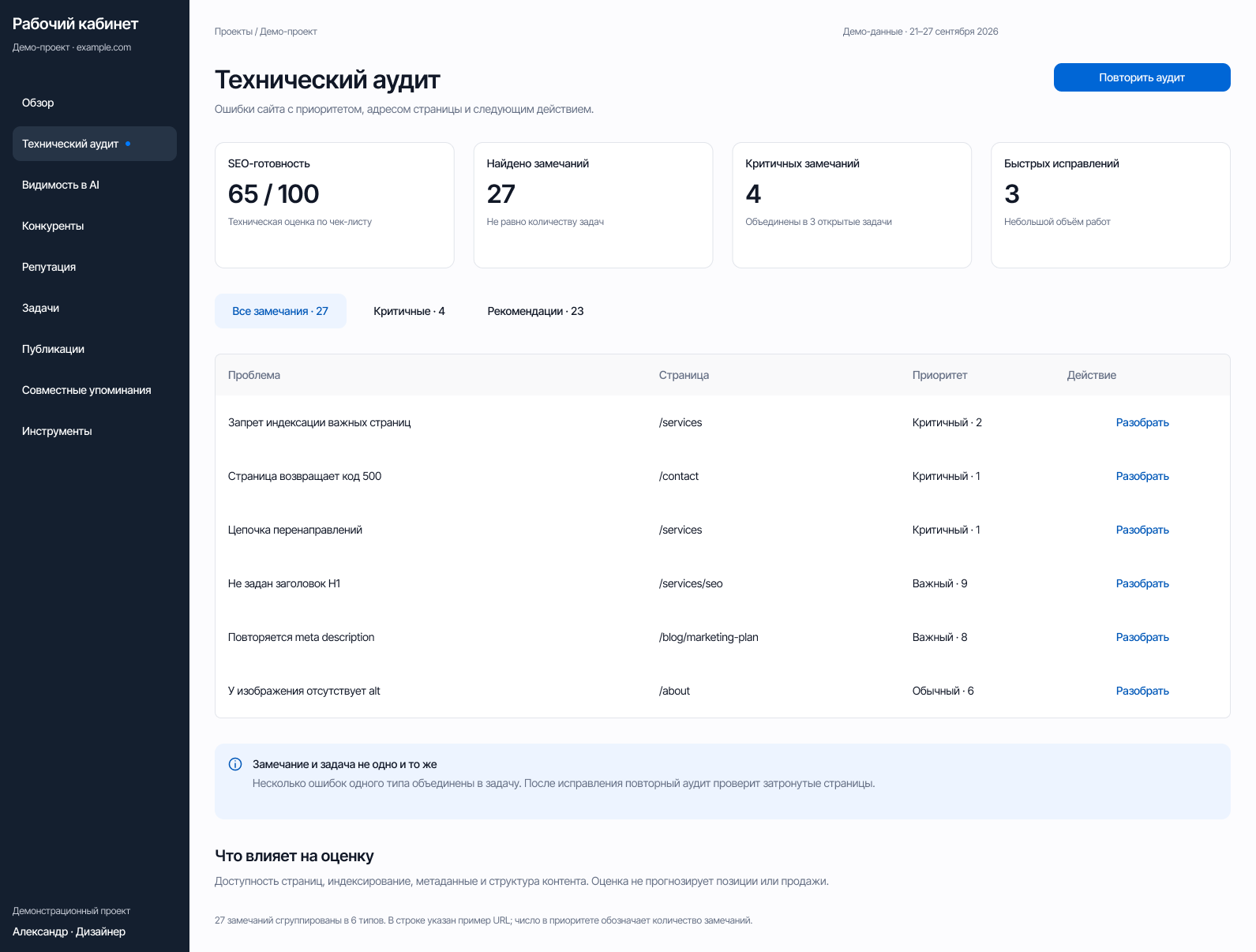Image resolution: width=1256 pixels, height=952 pixels.
Task: Click Разобрать for Запрет индексации важных страниц
Action: point(1142,422)
